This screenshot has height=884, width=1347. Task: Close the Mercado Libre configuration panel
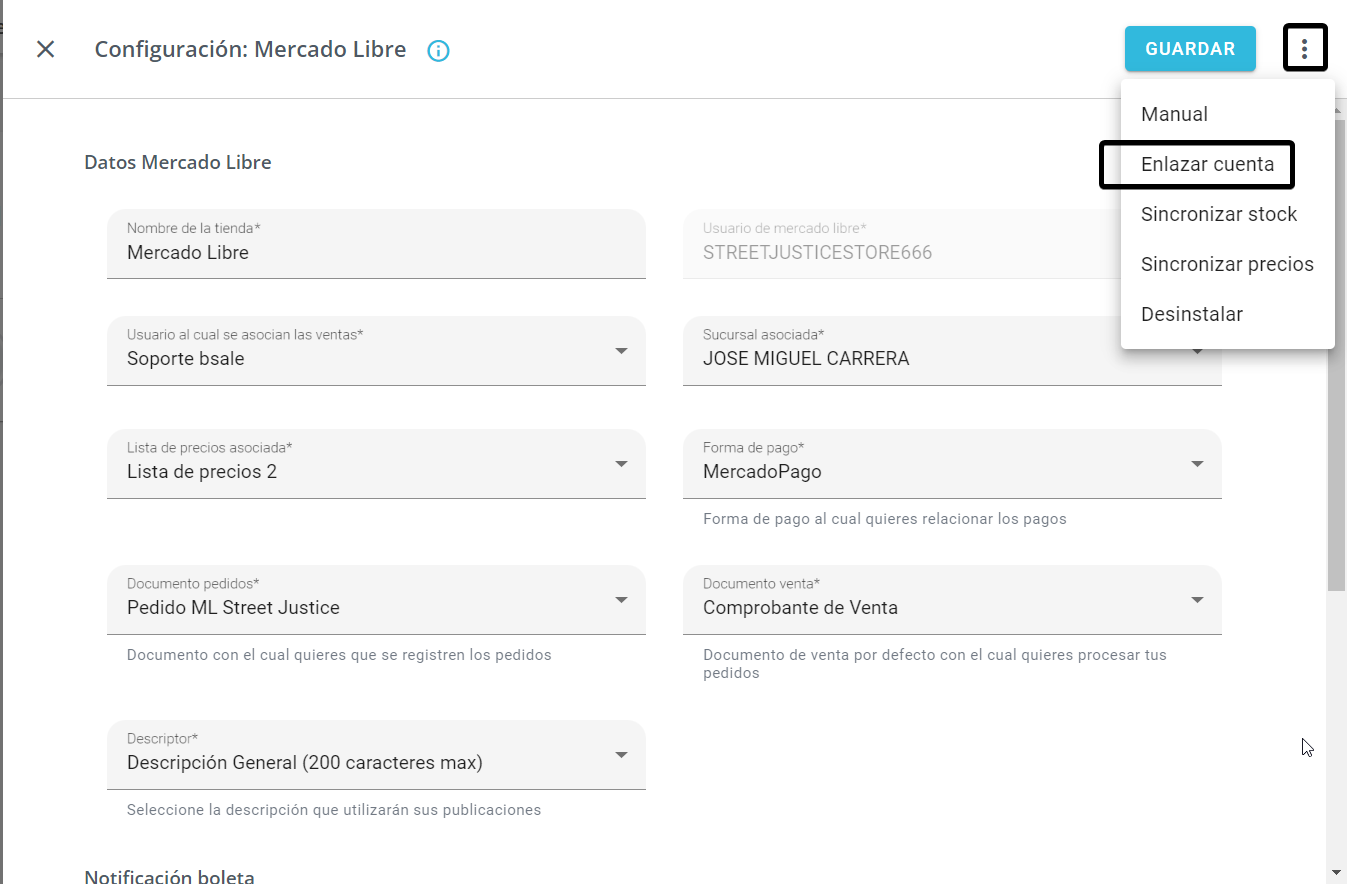pyautogui.click(x=45, y=49)
